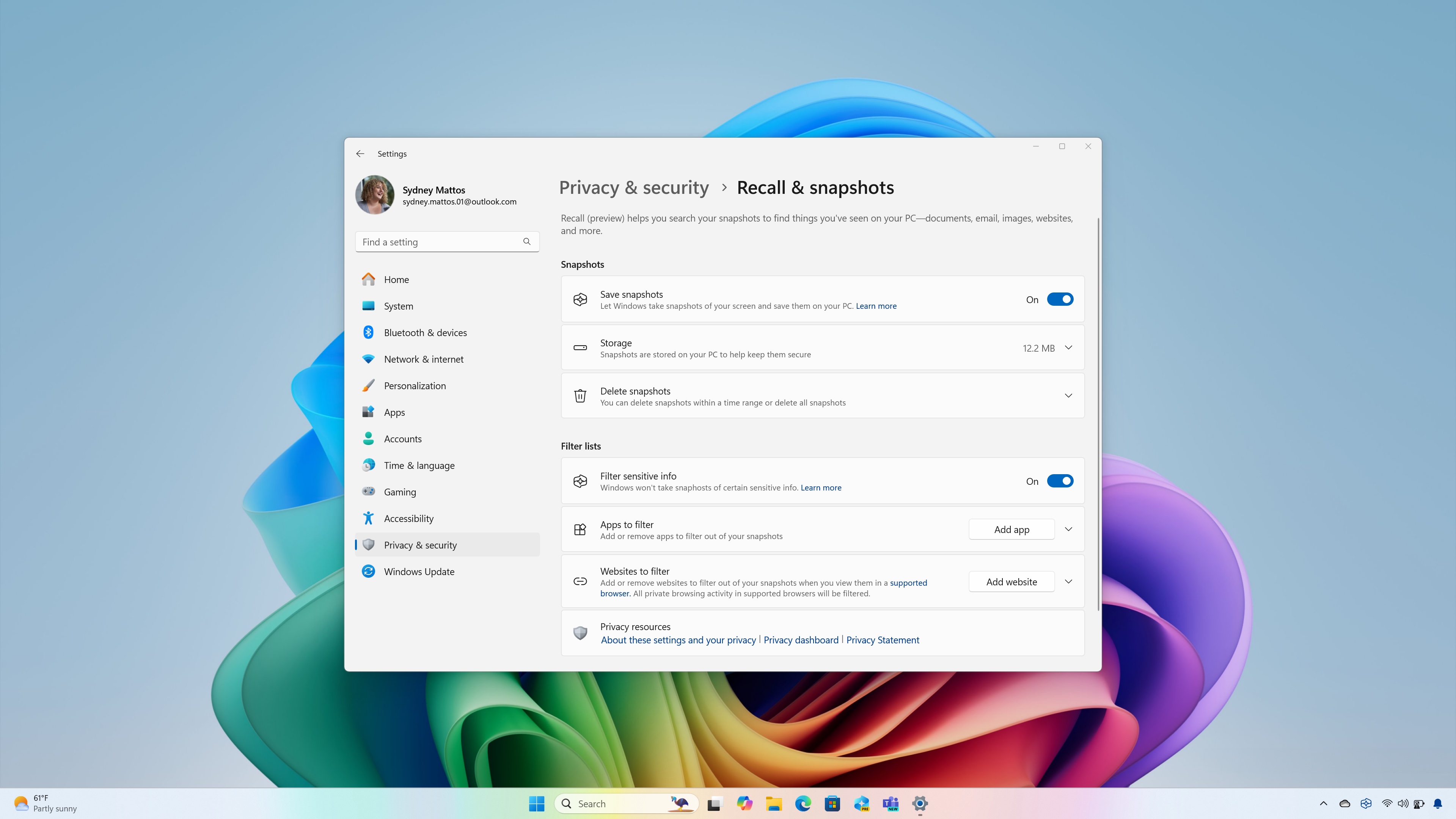Click the Windows Update sidebar icon
This screenshot has width=1456, height=819.
[x=369, y=571]
